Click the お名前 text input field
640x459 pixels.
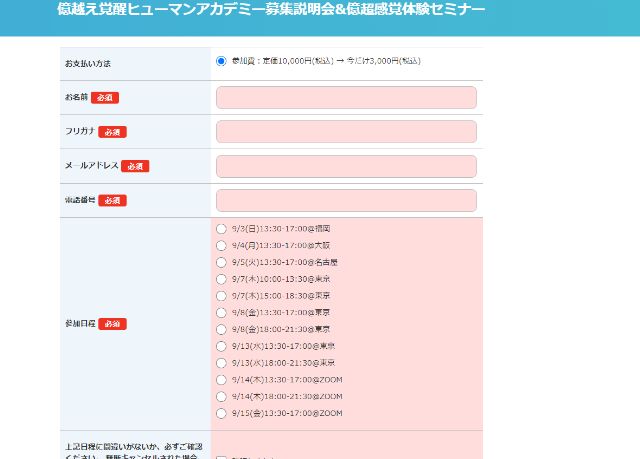pyautogui.click(x=346, y=98)
